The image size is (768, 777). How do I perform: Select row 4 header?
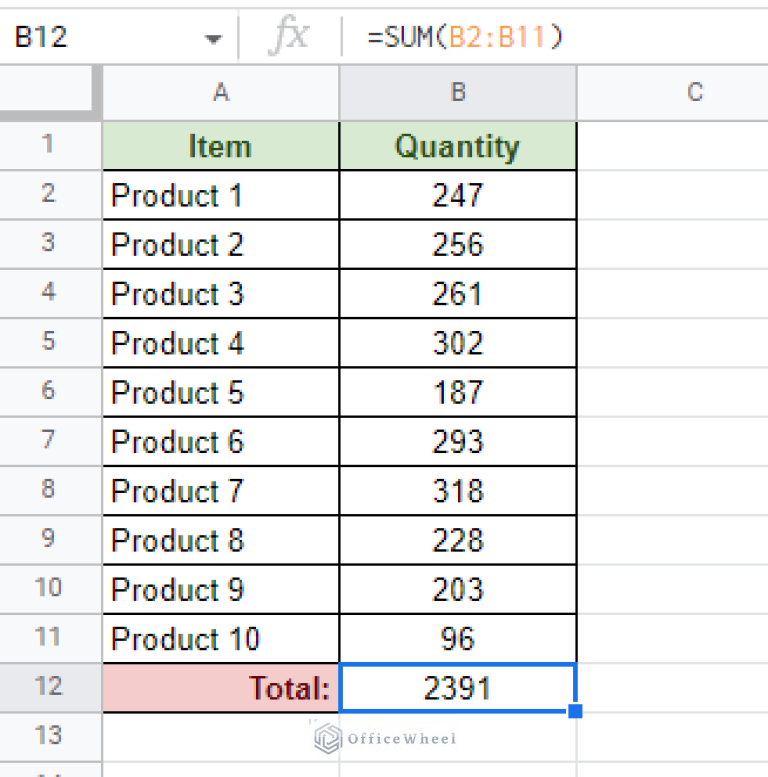[51, 293]
